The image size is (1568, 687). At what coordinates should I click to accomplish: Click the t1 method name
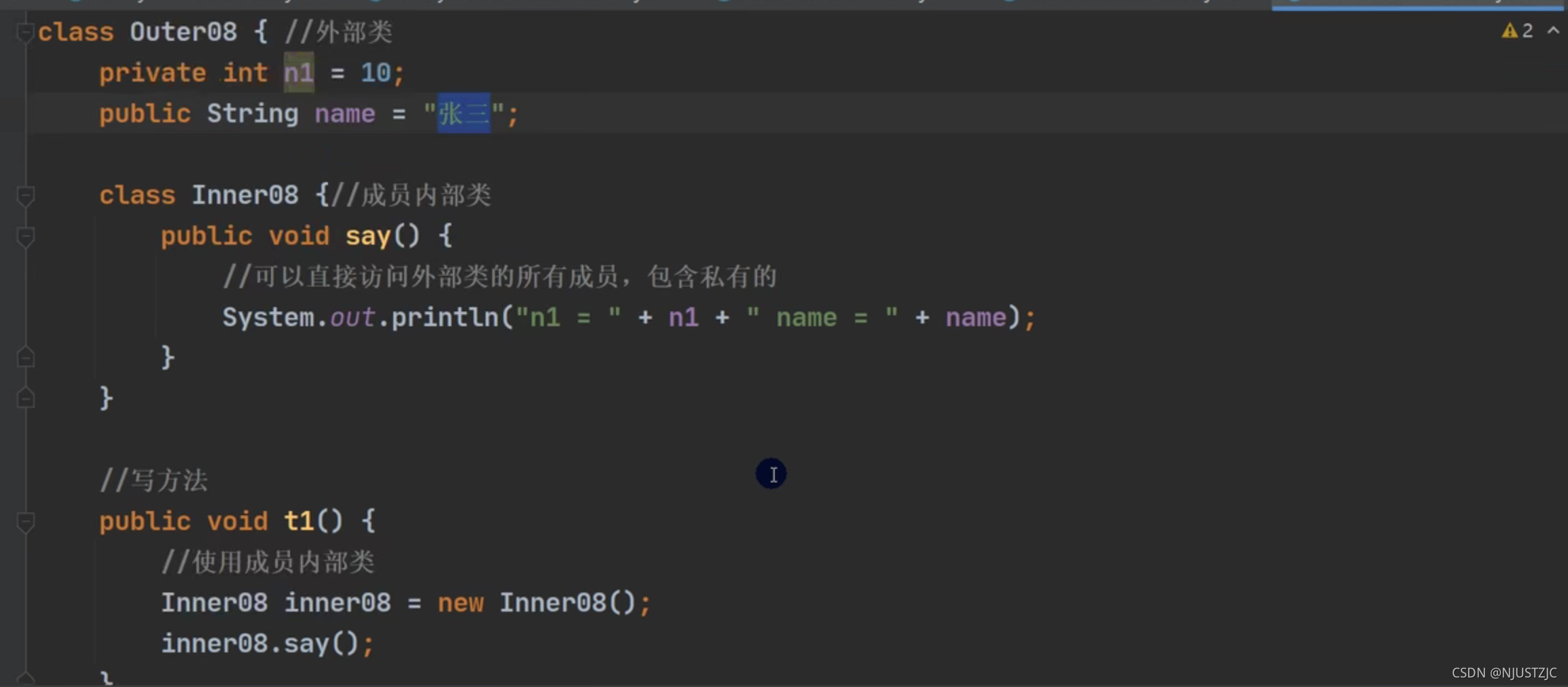tap(299, 521)
